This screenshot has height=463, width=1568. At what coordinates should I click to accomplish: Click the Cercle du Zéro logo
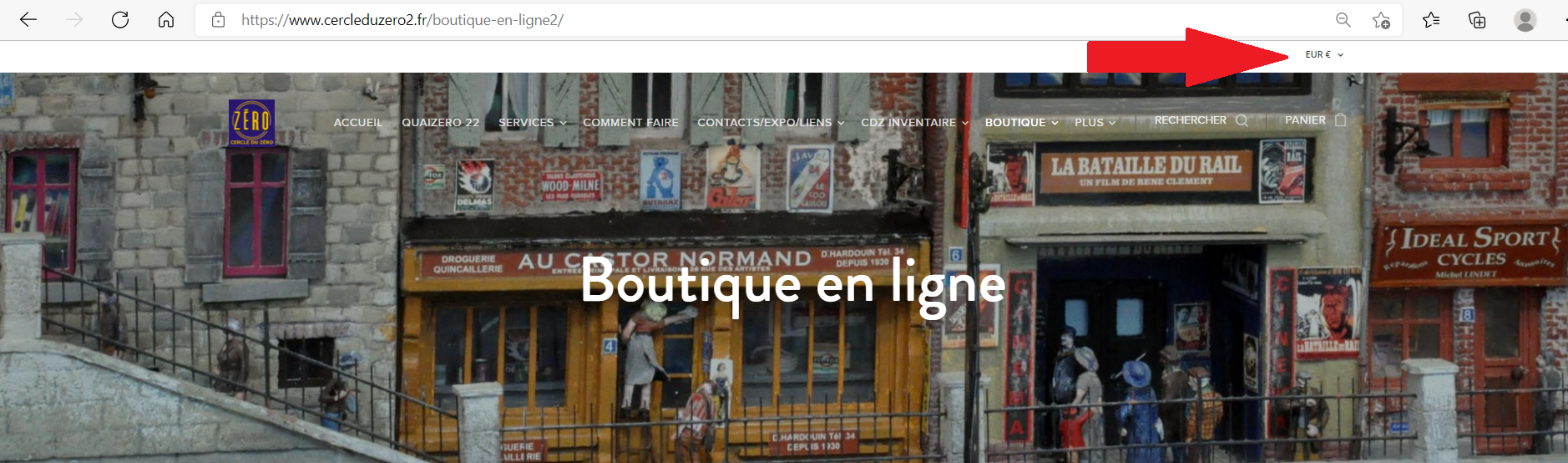[x=251, y=122]
